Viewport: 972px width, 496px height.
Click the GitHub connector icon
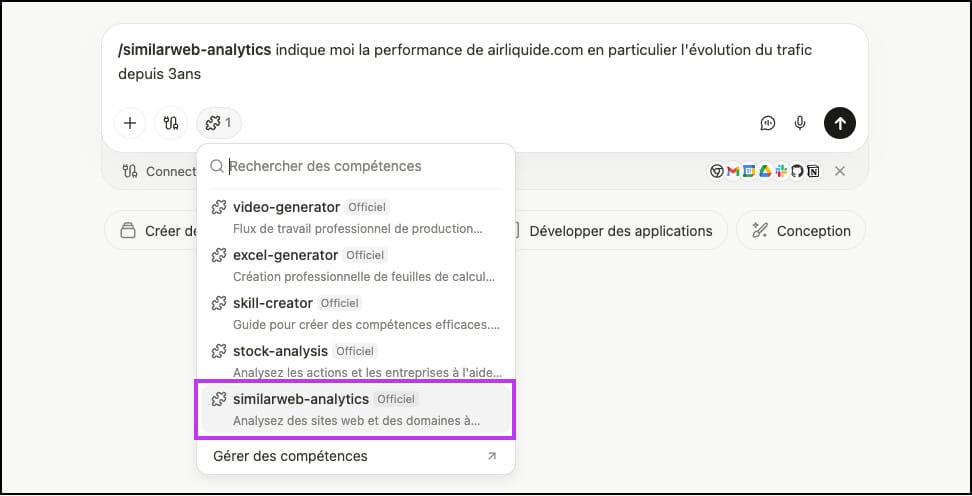797,171
